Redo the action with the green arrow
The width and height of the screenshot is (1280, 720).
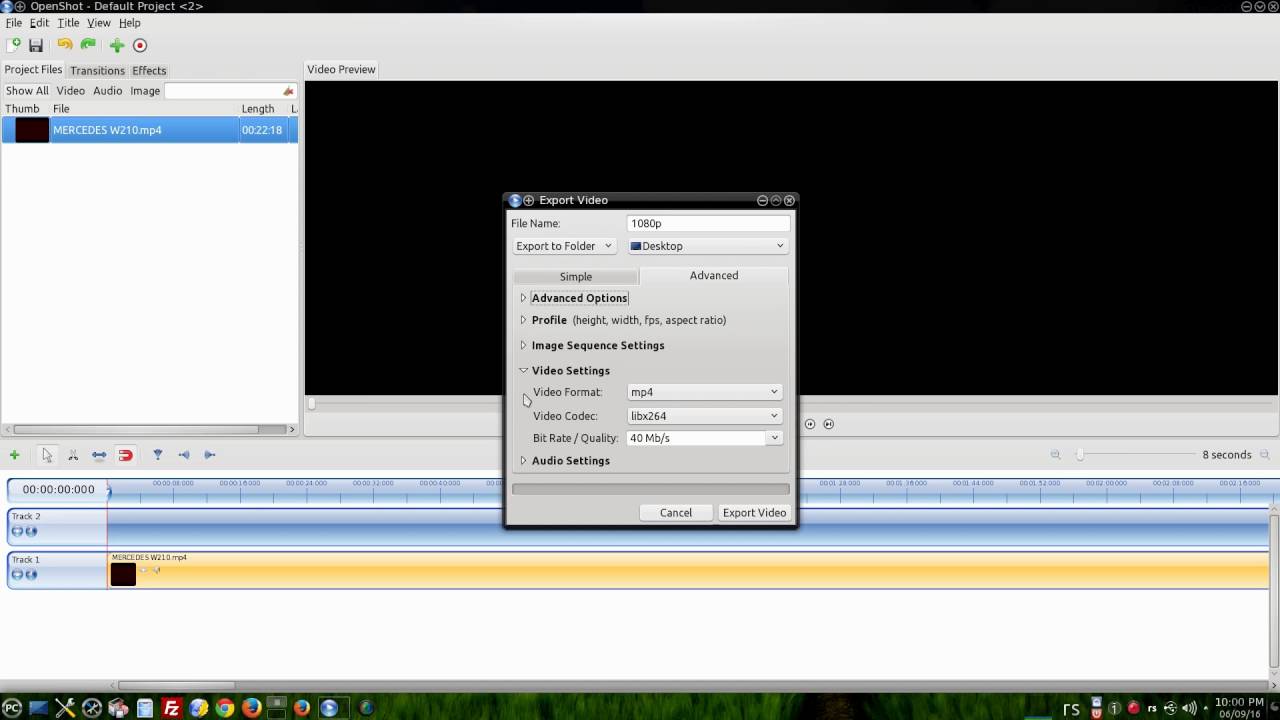[88, 45]
